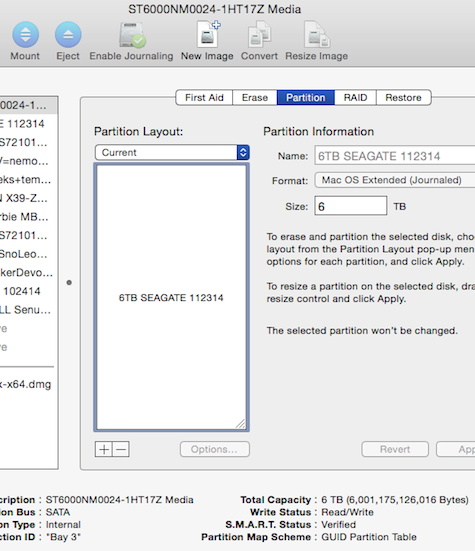475x551 pixels.
Task: Select sidebar item ending rbie MB...
Action: (x=28, y=217)
